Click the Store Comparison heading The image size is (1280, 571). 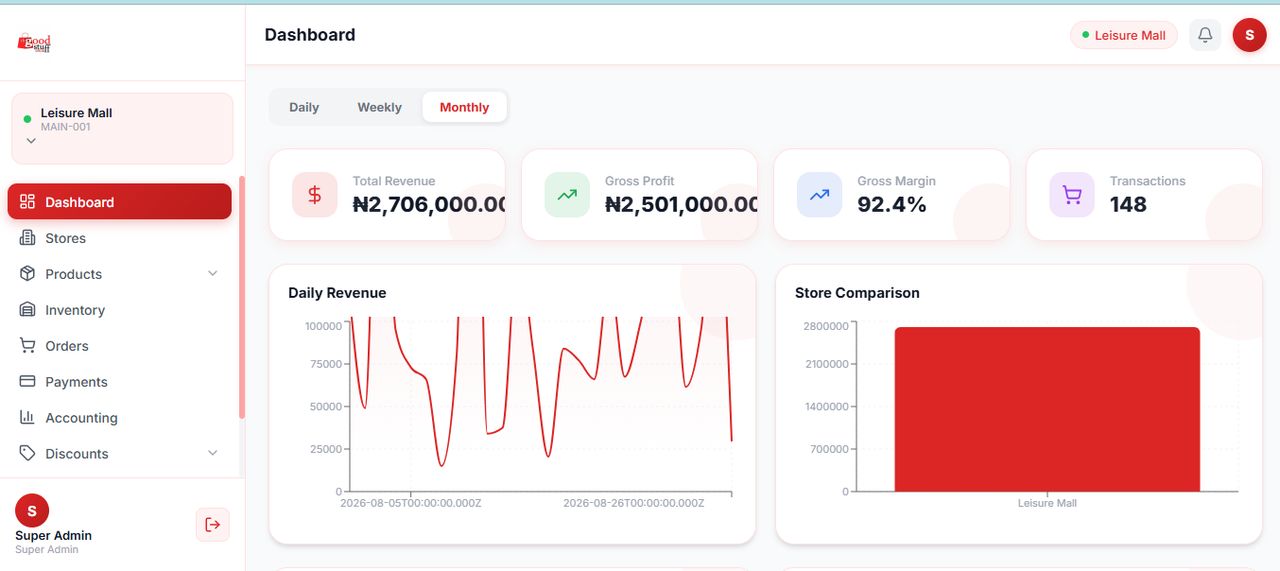[857, 293]
